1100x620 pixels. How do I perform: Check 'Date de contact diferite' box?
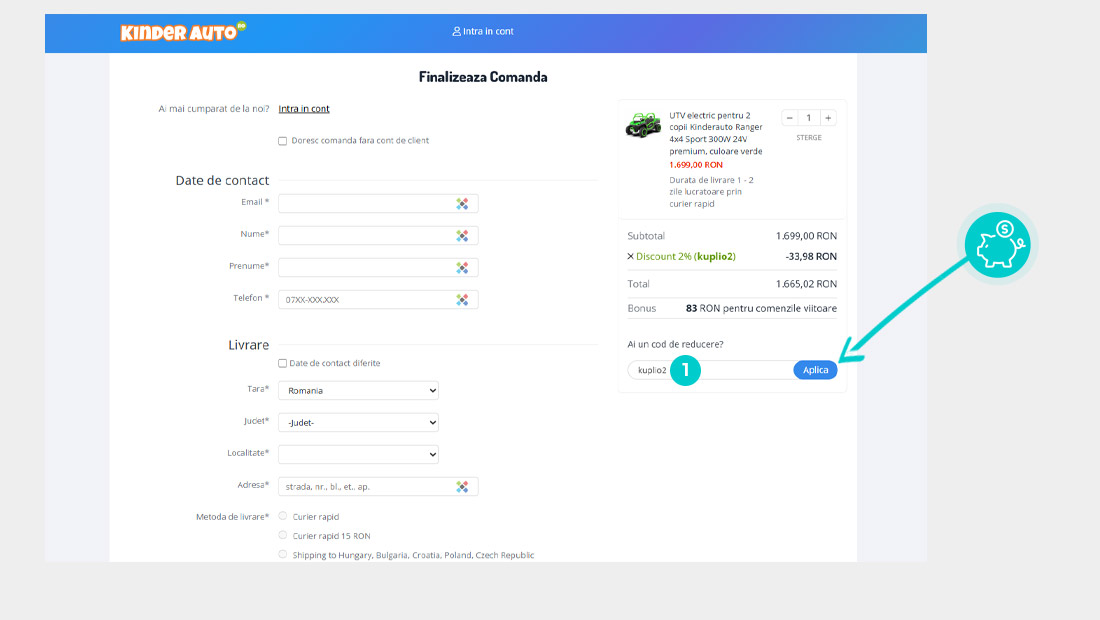[283, 364]
